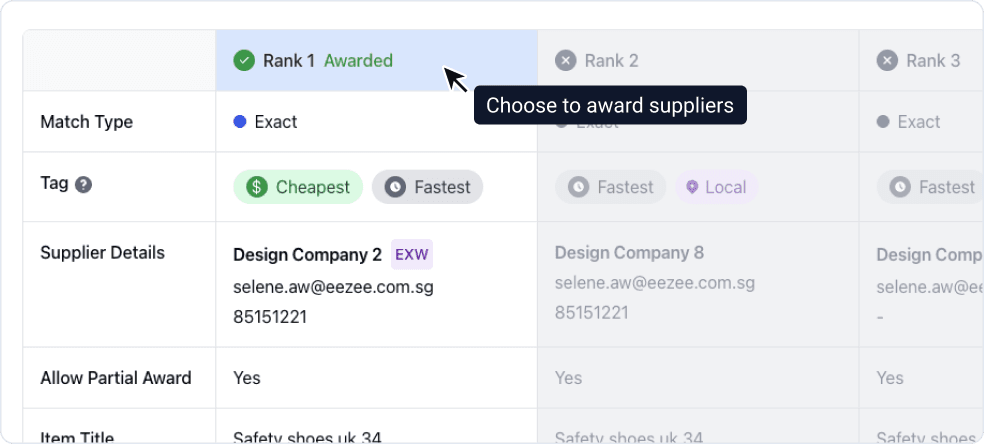Click the Rank 3 grey X icon
Viewport: 984px width, 444px height.
click(887, 61)
